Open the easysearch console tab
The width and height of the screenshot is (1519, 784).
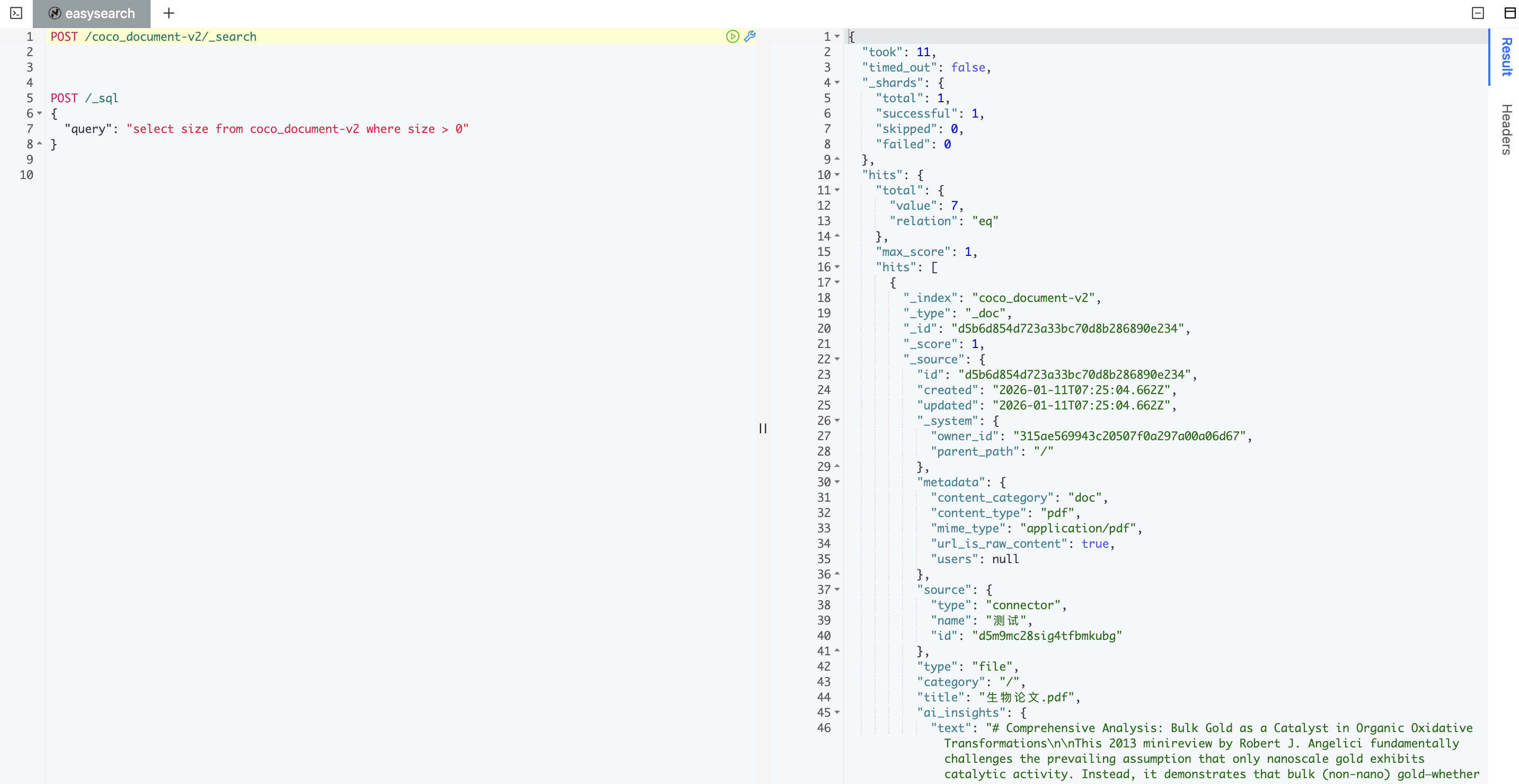99,14
